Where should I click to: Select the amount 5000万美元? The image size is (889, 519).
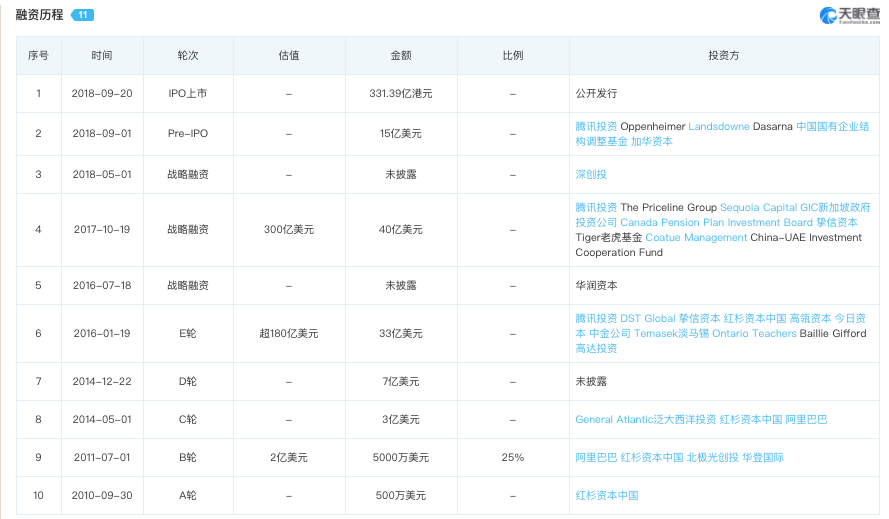(x=401, y=457)
